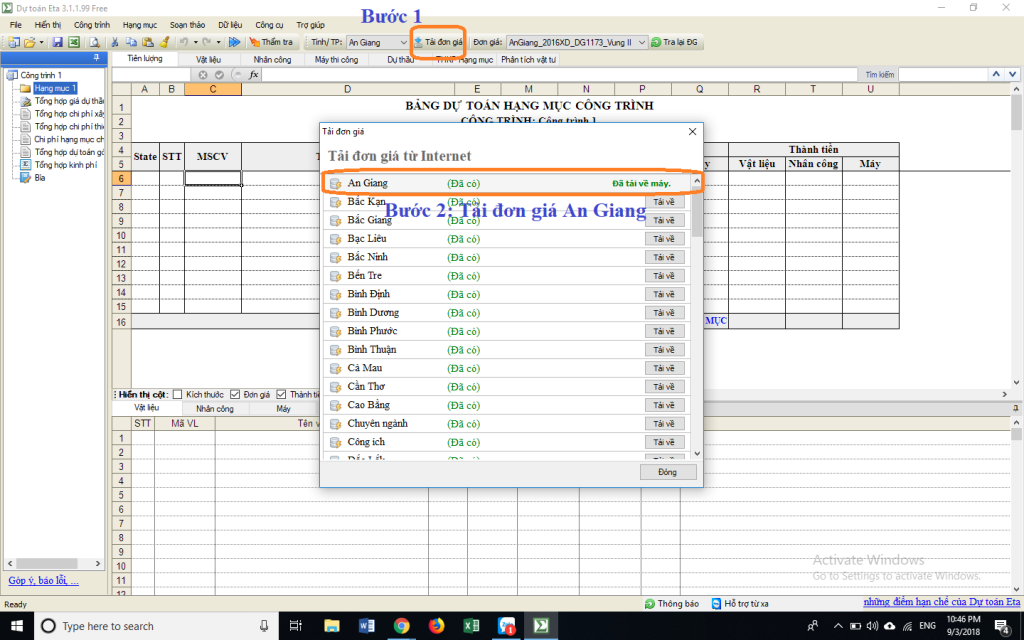The width and height of the screenshot is (1024, 640).
Task: Click the Excel export icon in toolbar
Action: click(73, 42)
